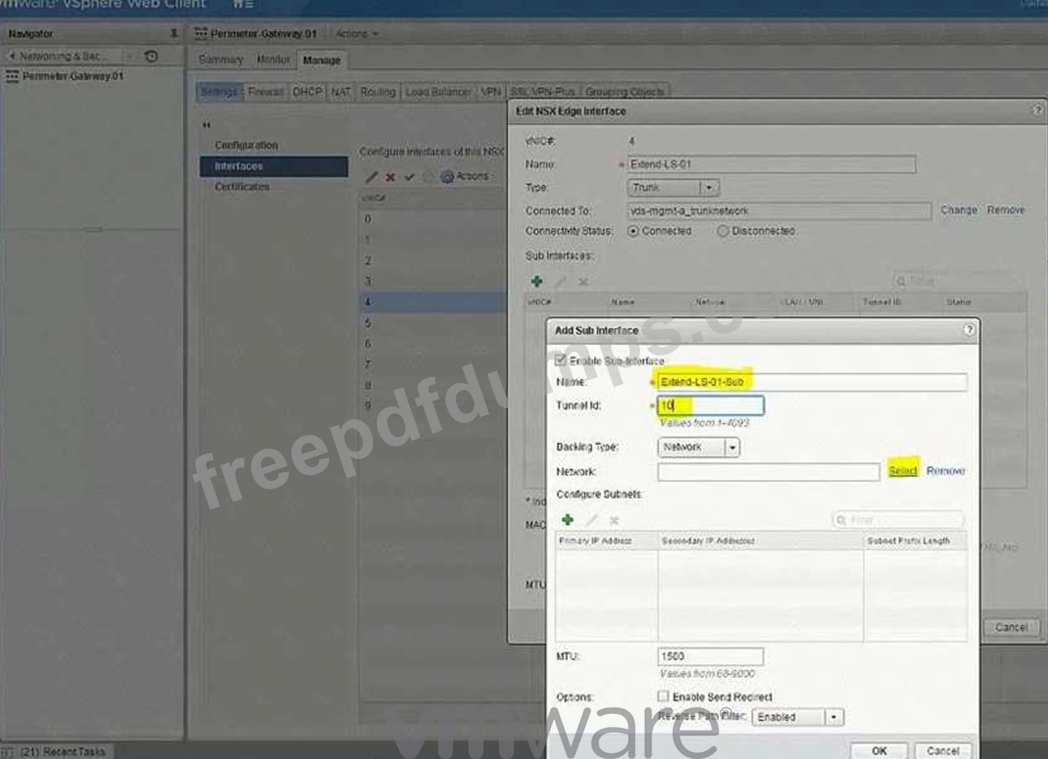Open the Grouping Objects sub-tab
The height and width of the screenshot is (759, 1048).
pyautogui.click(x=625, y=92)
